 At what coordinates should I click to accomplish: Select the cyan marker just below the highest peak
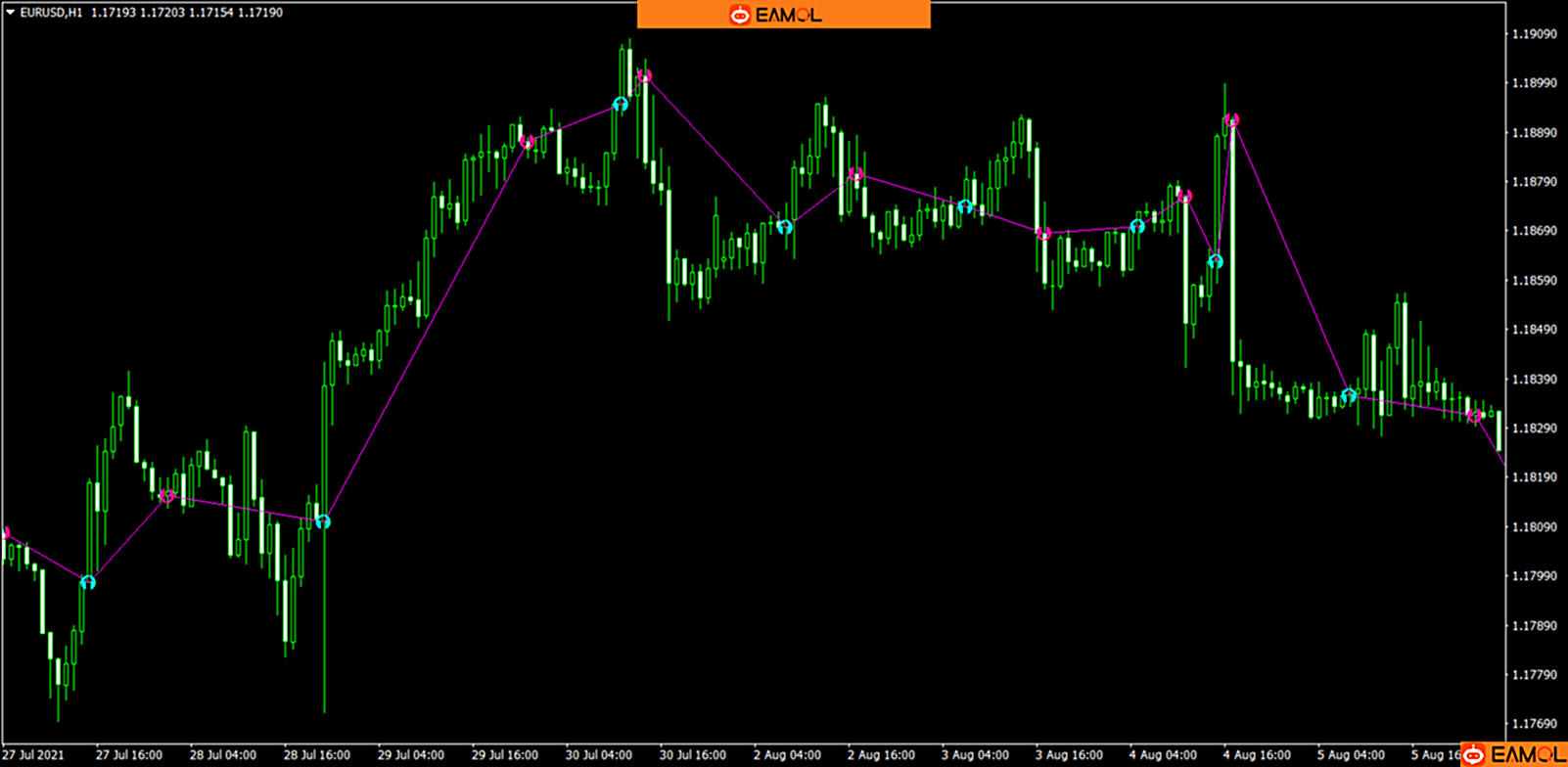(x=620, y=104)
